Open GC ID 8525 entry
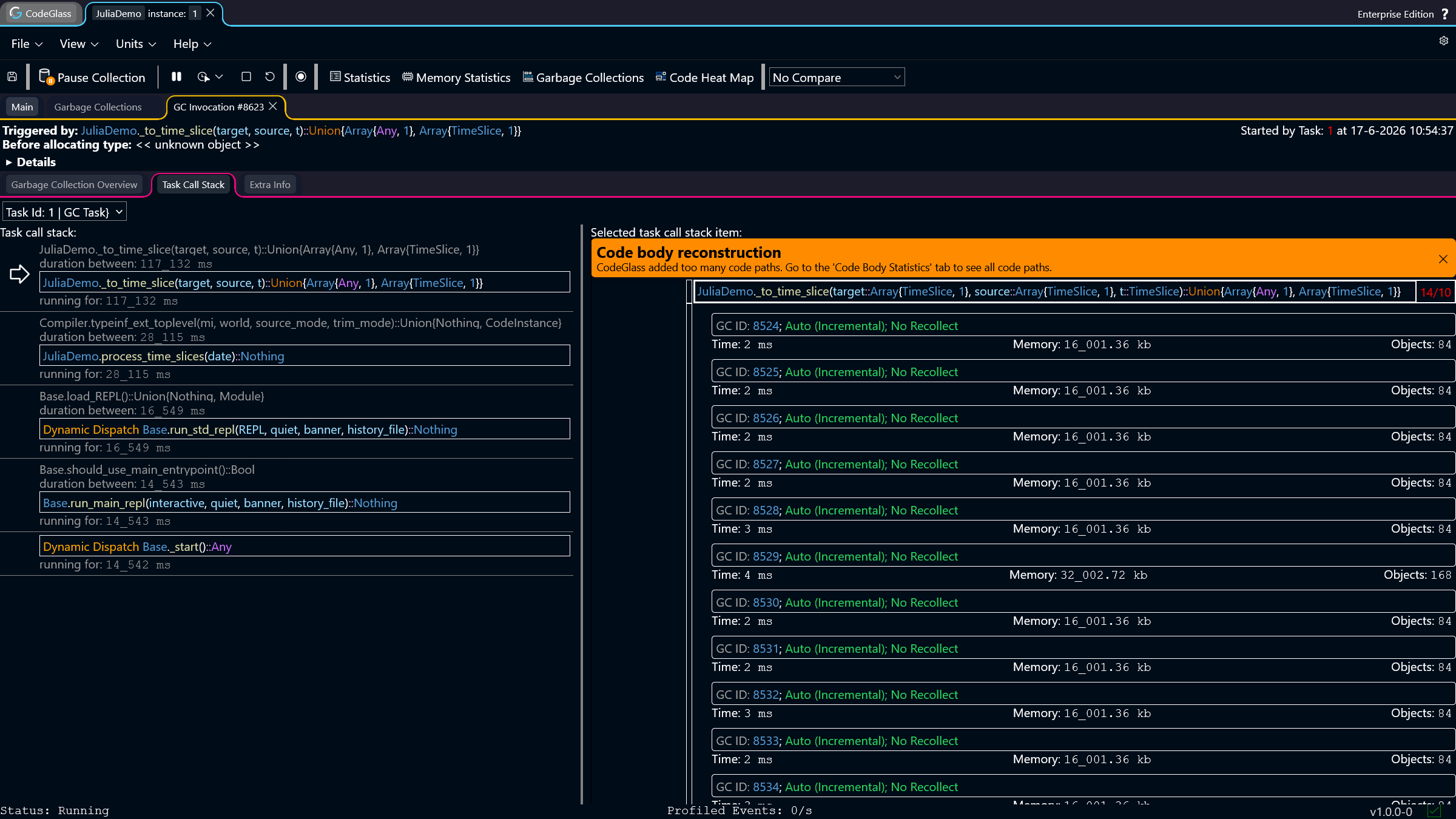Viewport: 1456px width, 819px height. point(1083,372)
